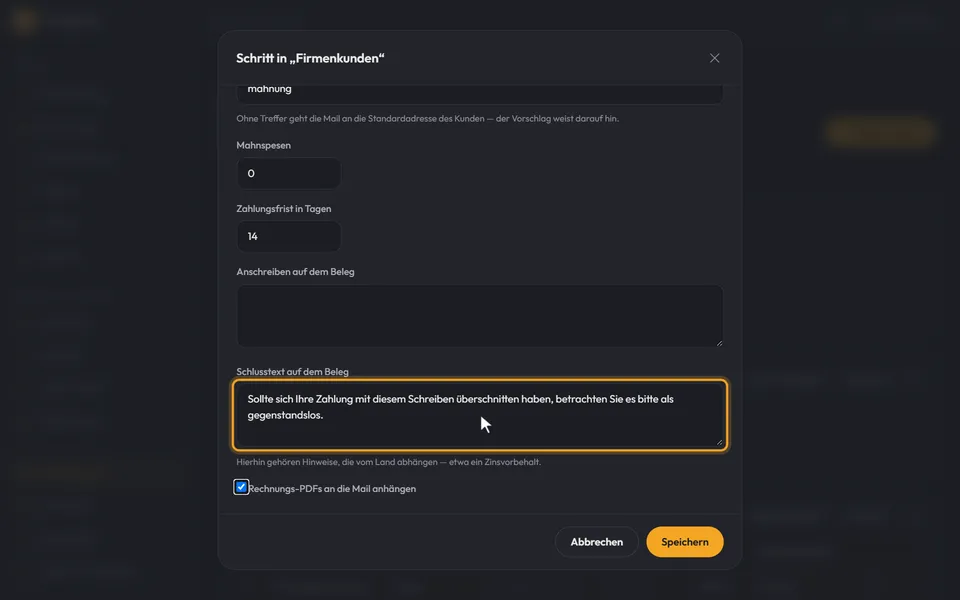The width and height of the screenshot is (960, 600).
Task: Uncheck the Rechnungs-PDFs attachment checkbox
Action: click(241, 487)
